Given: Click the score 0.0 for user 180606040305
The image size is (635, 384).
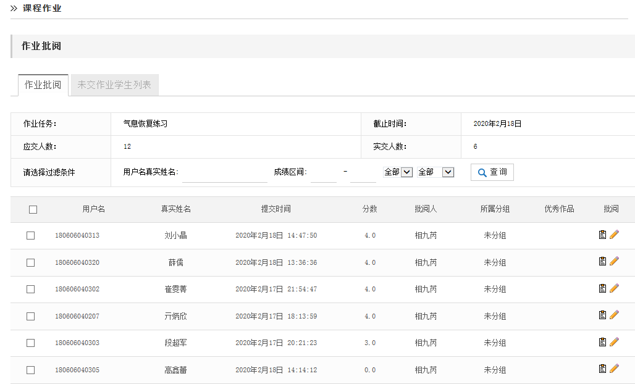Looking at the screenshot, I should [370, 370].
